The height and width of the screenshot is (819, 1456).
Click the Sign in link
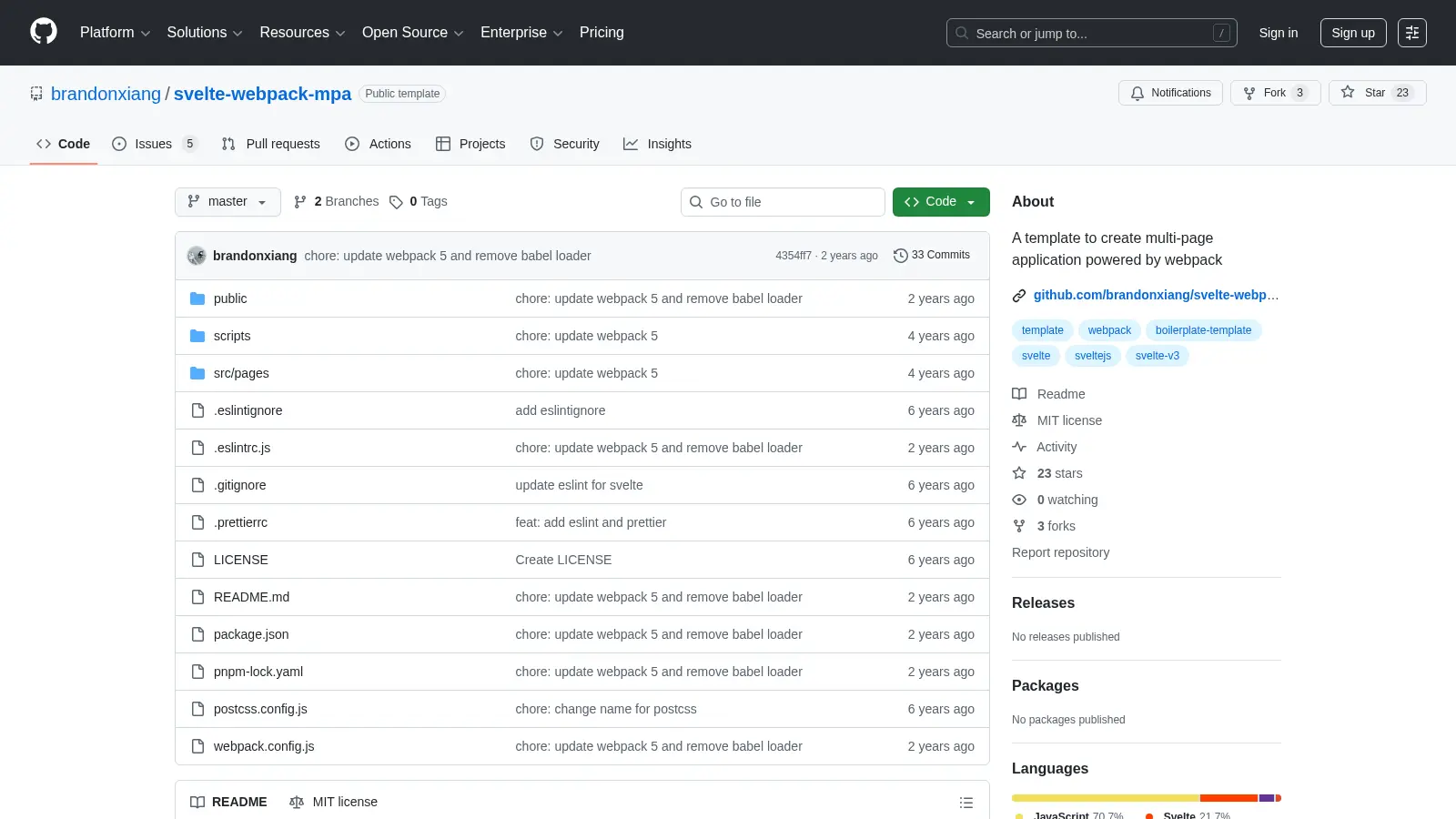(1279, 33)
